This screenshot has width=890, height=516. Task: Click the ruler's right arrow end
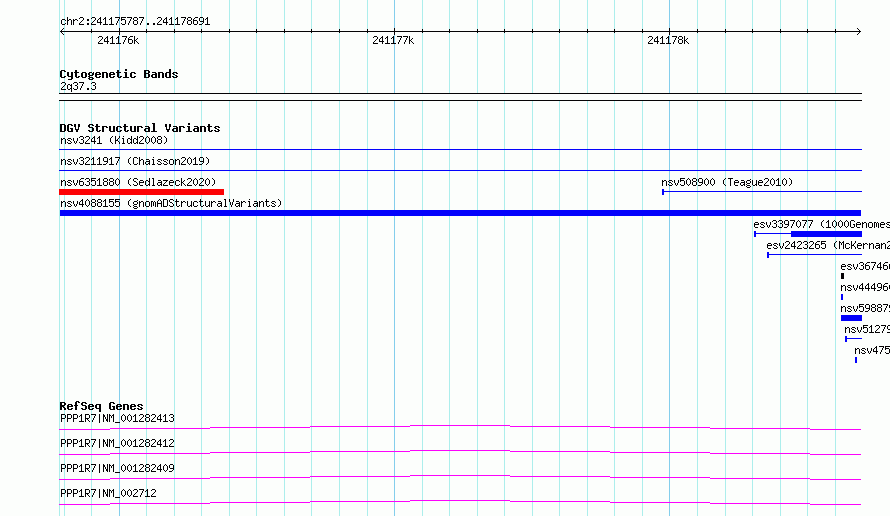859,32
